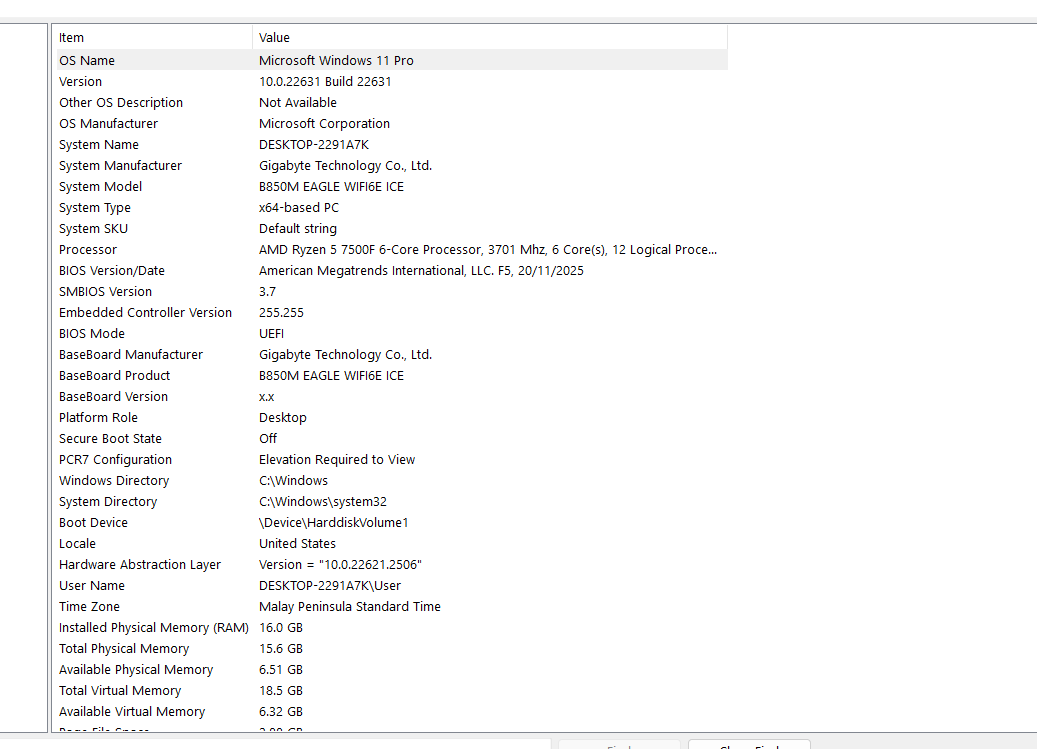Click the value 255.255
This screenshot has width=1037, height=749.
click(281, 313)
